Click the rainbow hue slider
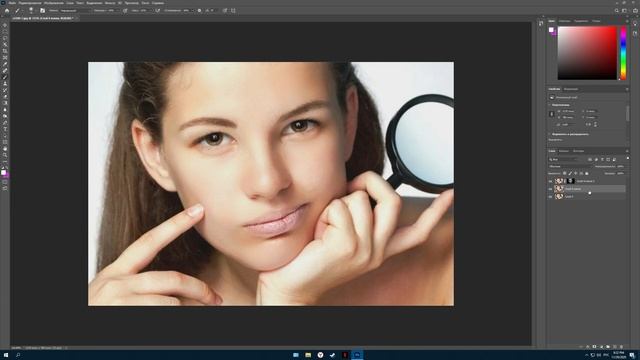This screenshot has height=360, width=640. click(x=623, y=53)
